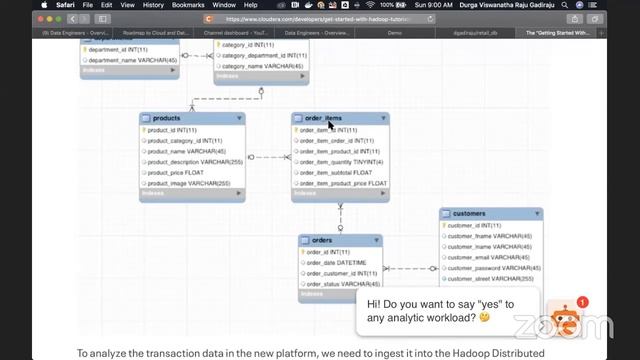Open the Help menu
Viewport: 640px width, 360px height.
coord(250,5)
